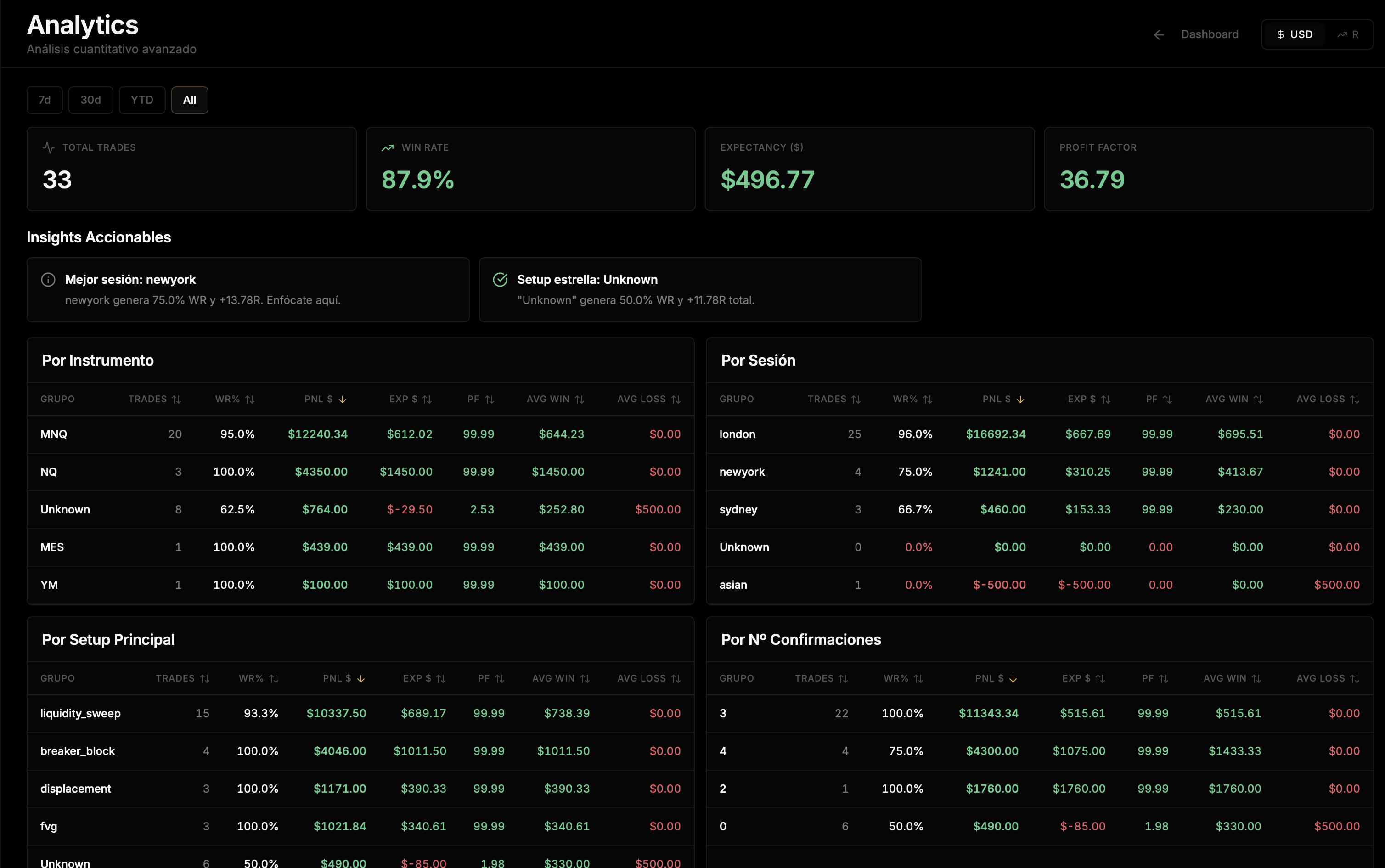
Task: Sort Por Sesión by AVG LOSS
Action: [1328, 399]
